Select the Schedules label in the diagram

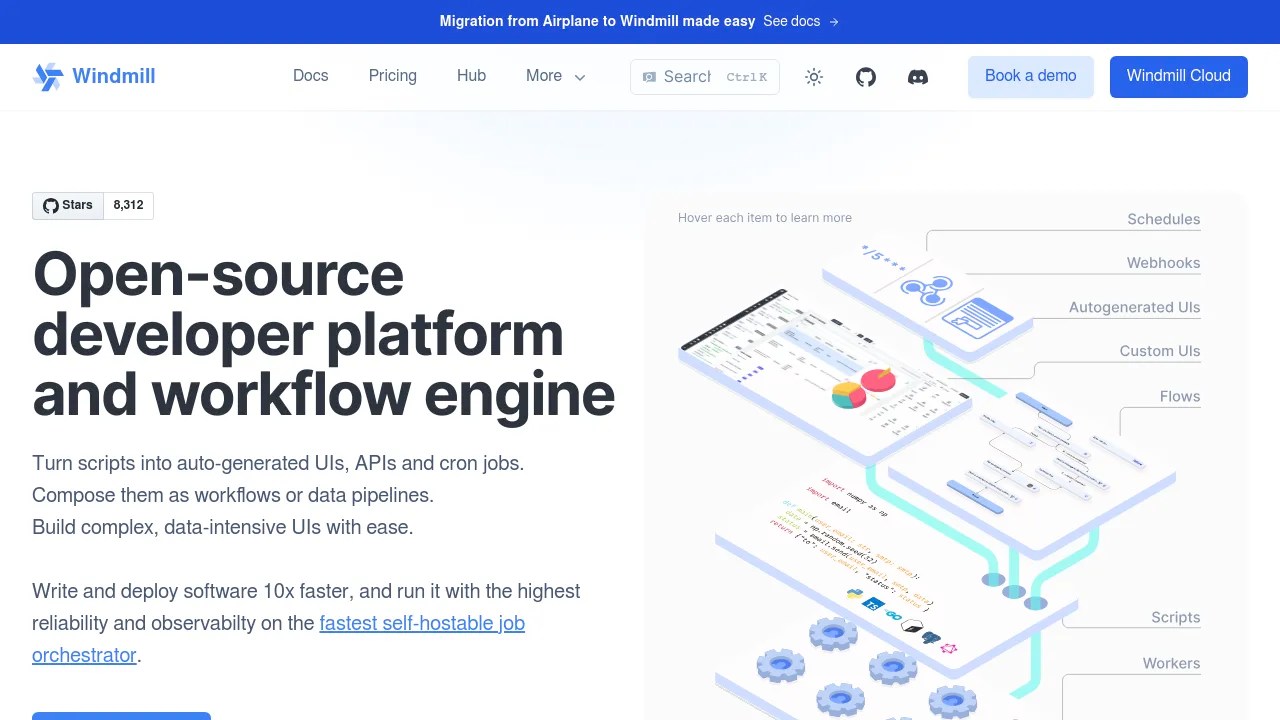(1163, 219)
